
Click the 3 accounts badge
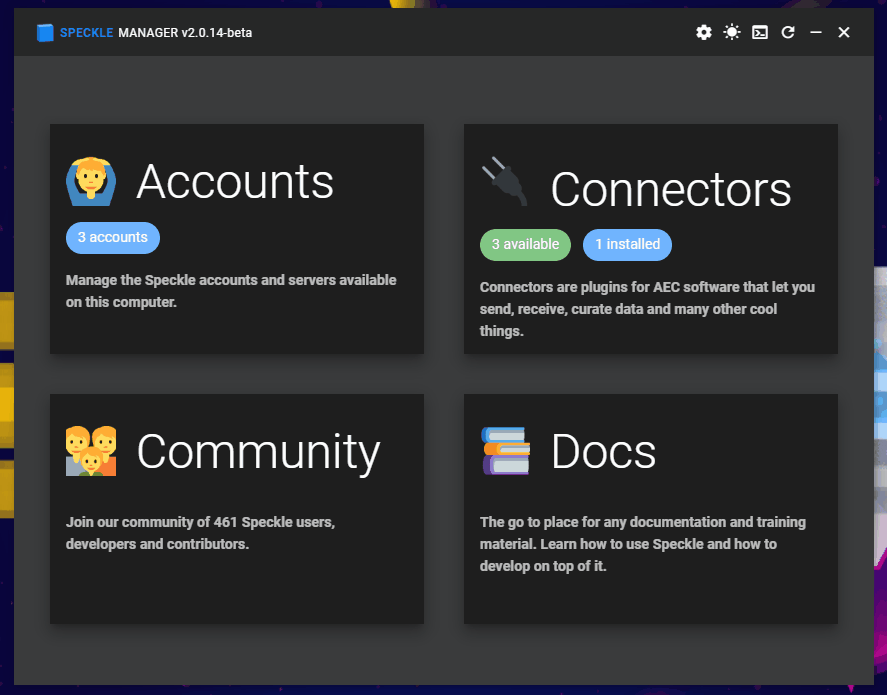[x=113, y=238]
